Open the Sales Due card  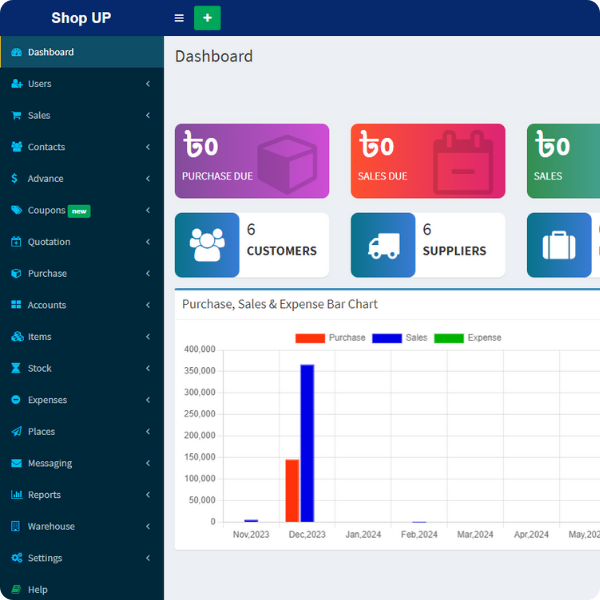[x=427, y=161]
